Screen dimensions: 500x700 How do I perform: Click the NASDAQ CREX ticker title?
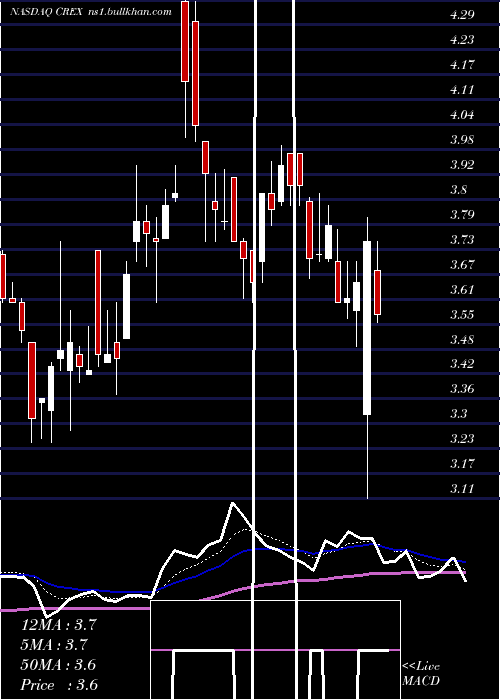[x=46, y=12]
